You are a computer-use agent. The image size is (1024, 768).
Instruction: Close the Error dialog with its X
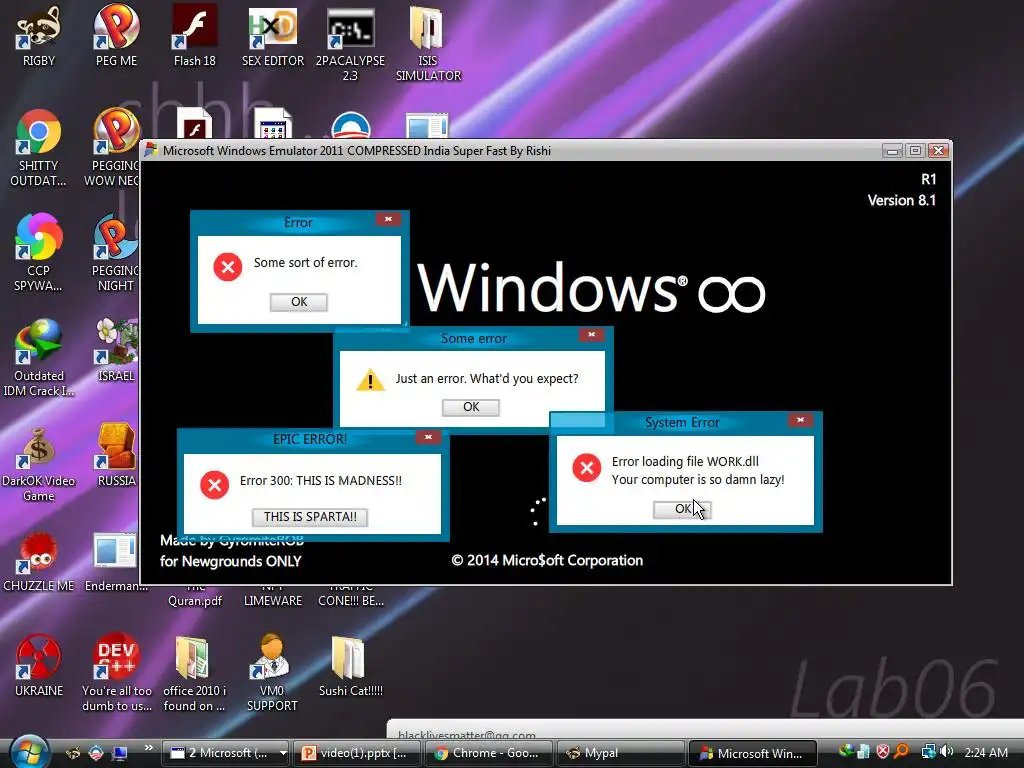(x=388, y=219)
